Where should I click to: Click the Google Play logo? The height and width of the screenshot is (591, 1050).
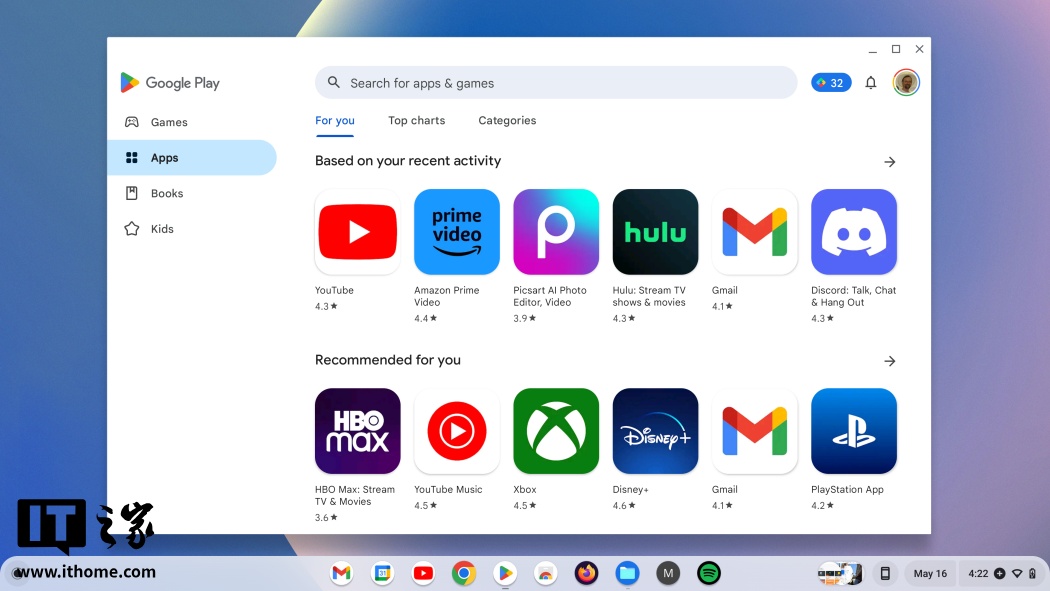pyautogui.click(x=170, y=82)
